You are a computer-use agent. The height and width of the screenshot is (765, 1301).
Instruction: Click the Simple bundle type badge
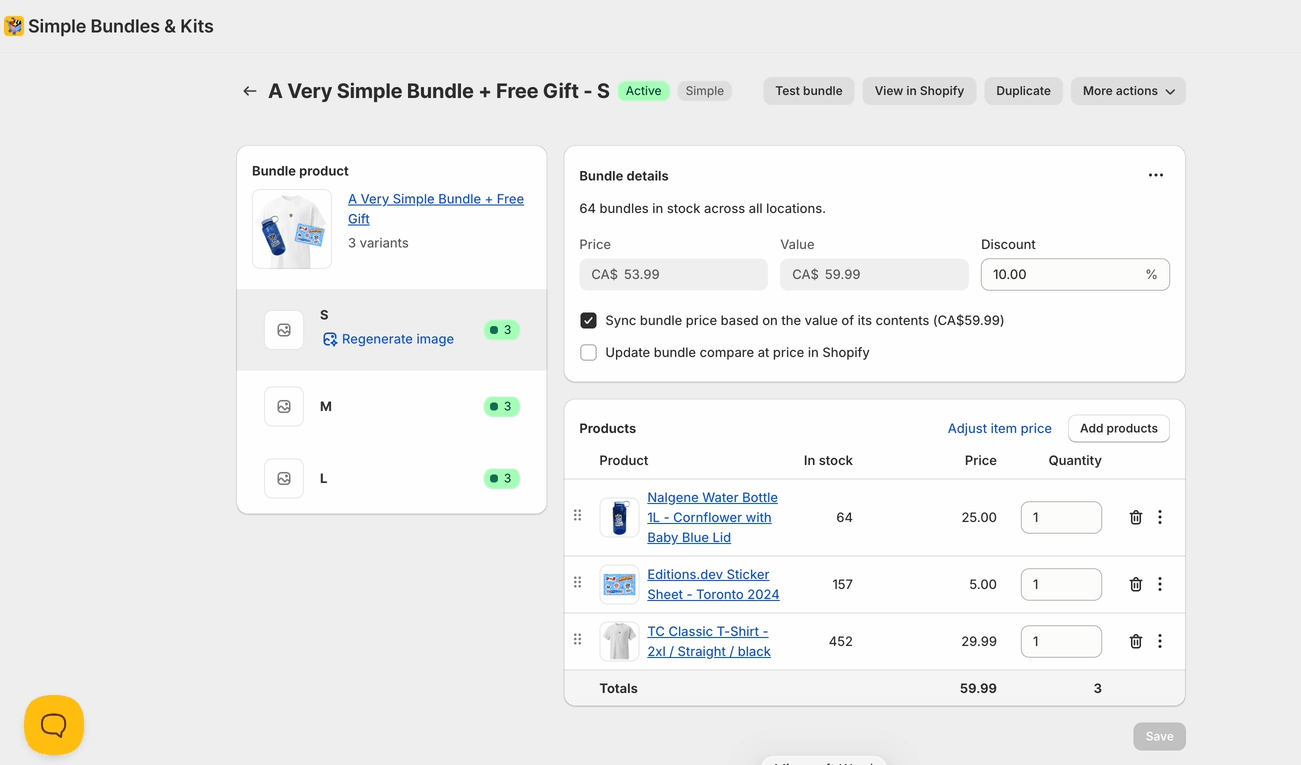pyautogui.click(x=705, y=91)
